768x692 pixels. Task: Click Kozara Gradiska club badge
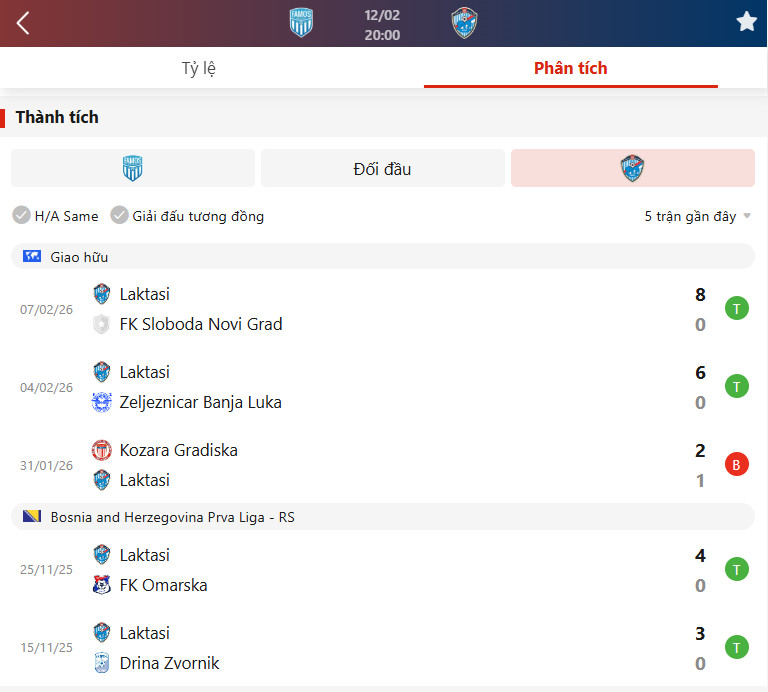click(101, 450)
